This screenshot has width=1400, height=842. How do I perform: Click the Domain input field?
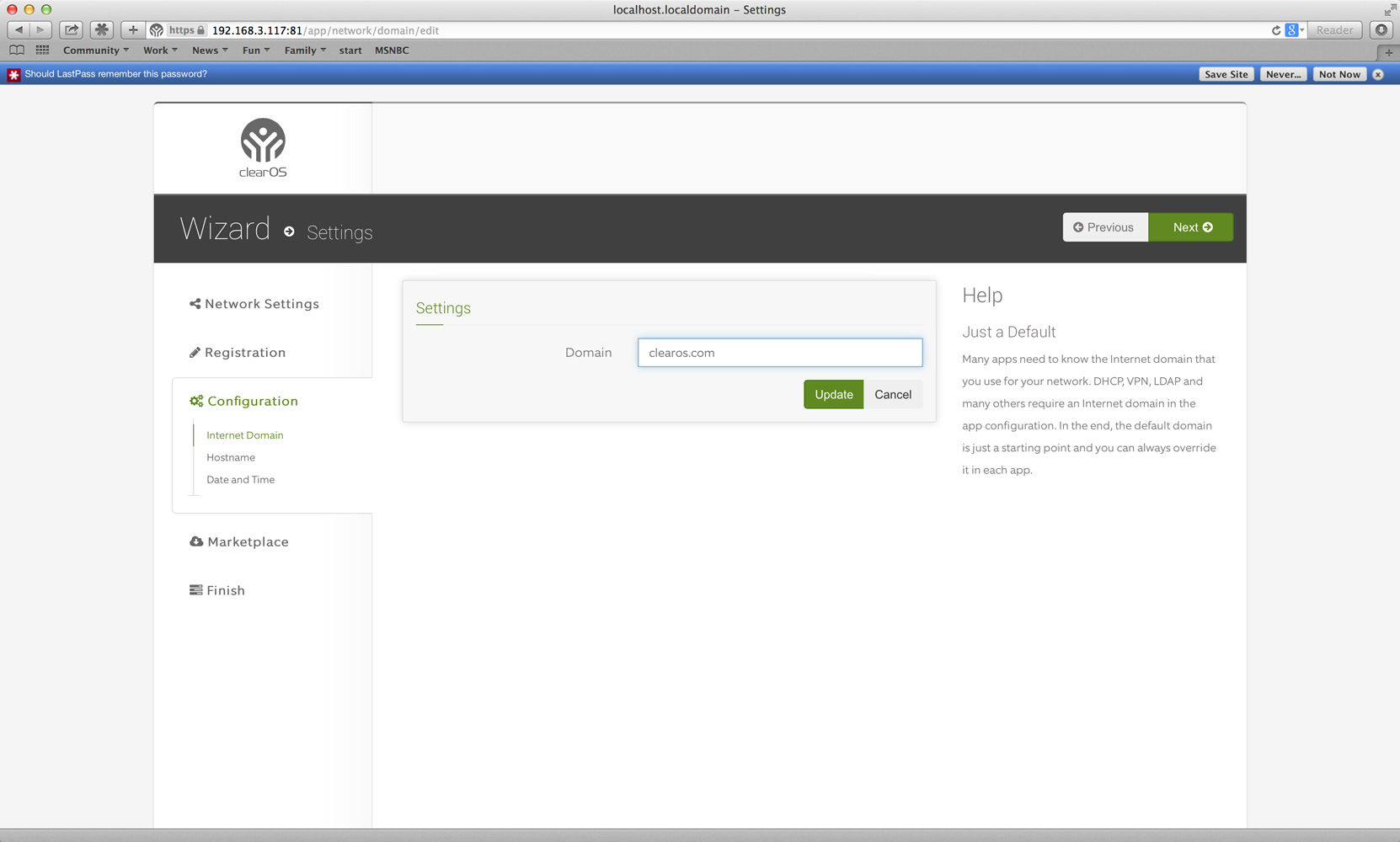pos(780,352)
